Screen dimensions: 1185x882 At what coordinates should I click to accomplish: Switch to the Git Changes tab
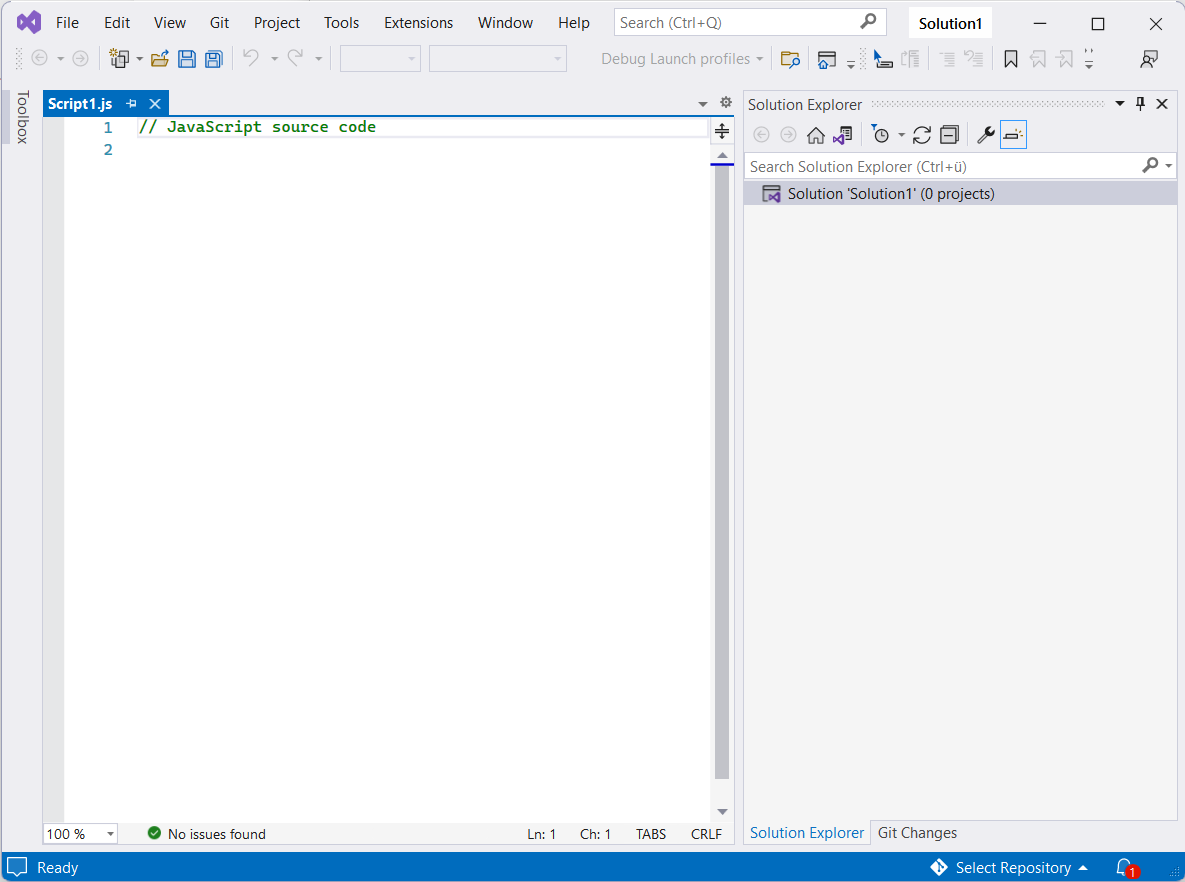click(x=917, y=833)
